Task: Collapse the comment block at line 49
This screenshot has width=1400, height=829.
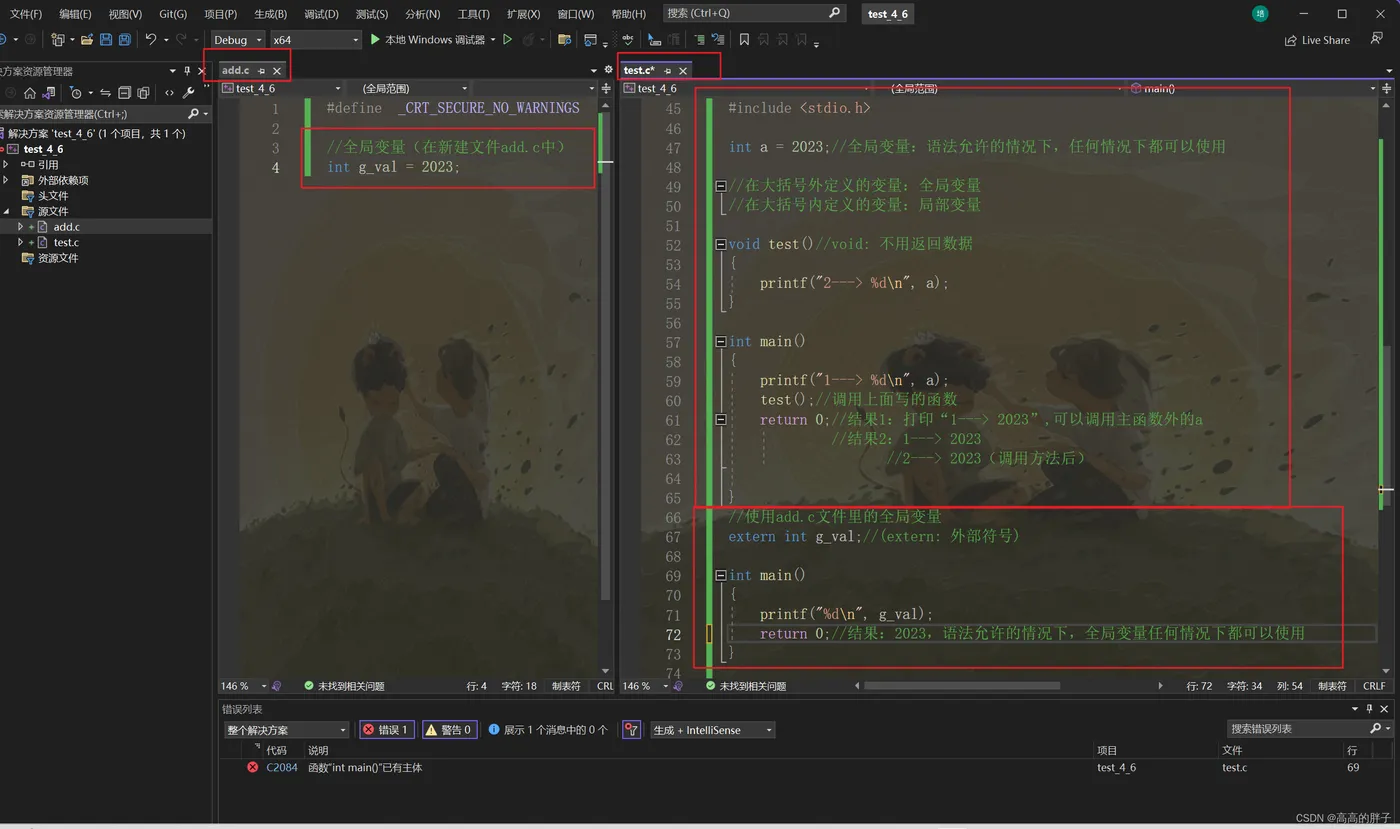Action: pyautogui.click(x=721, y=186)
